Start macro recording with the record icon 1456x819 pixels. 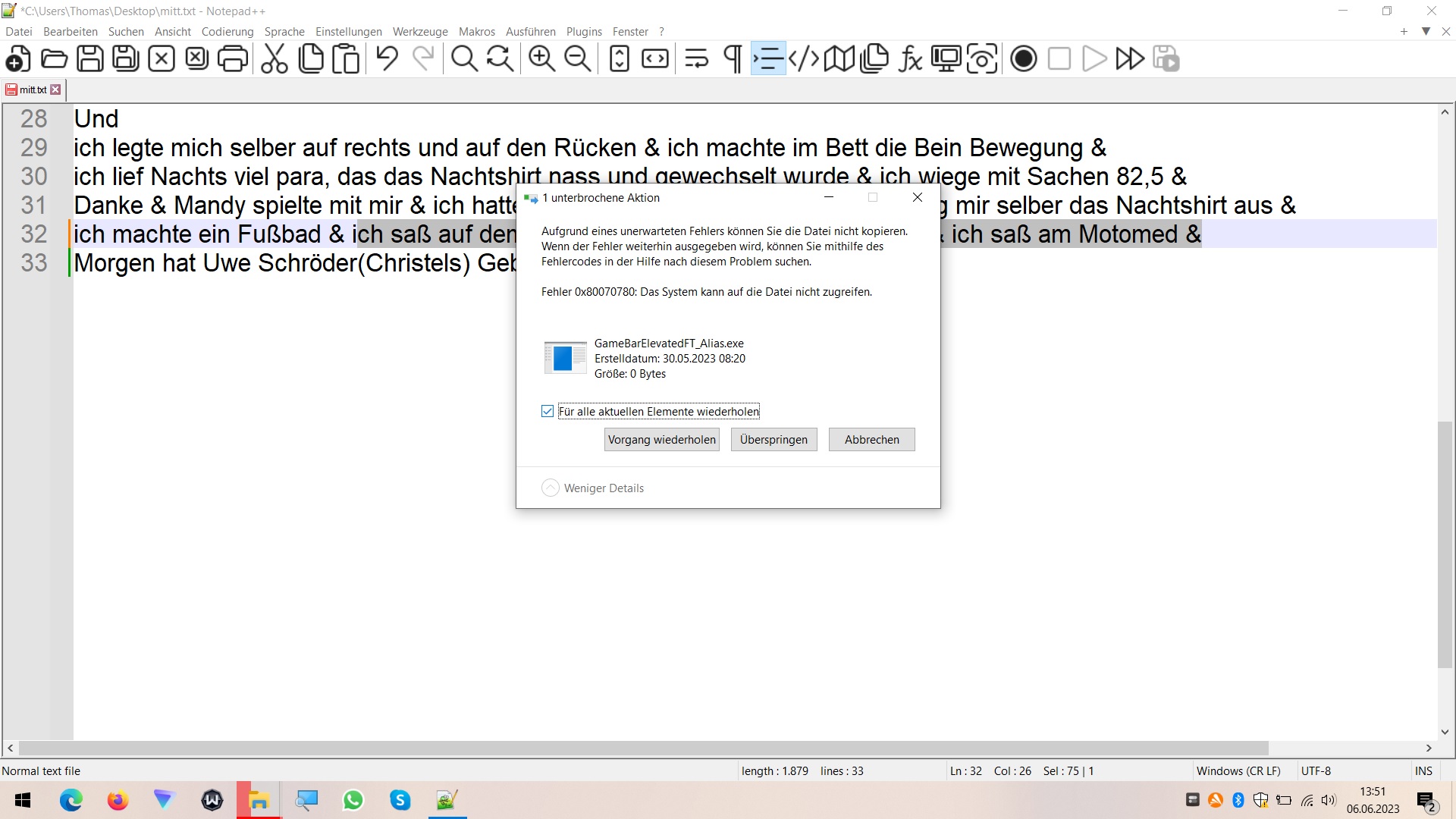click(1023, 59)
